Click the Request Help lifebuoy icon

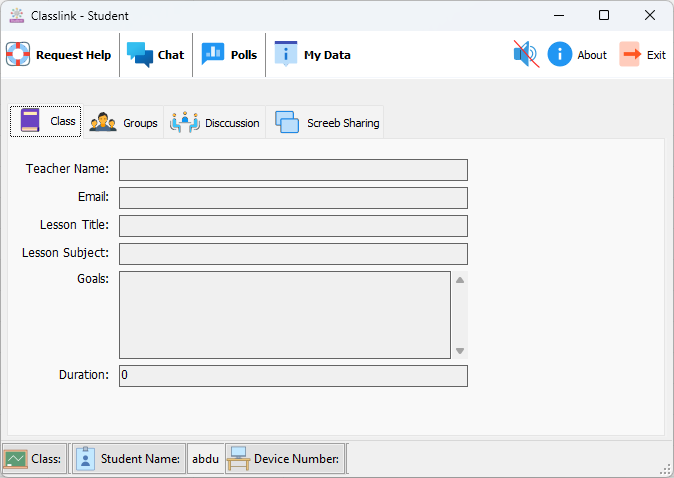click(x=18, y=54)
